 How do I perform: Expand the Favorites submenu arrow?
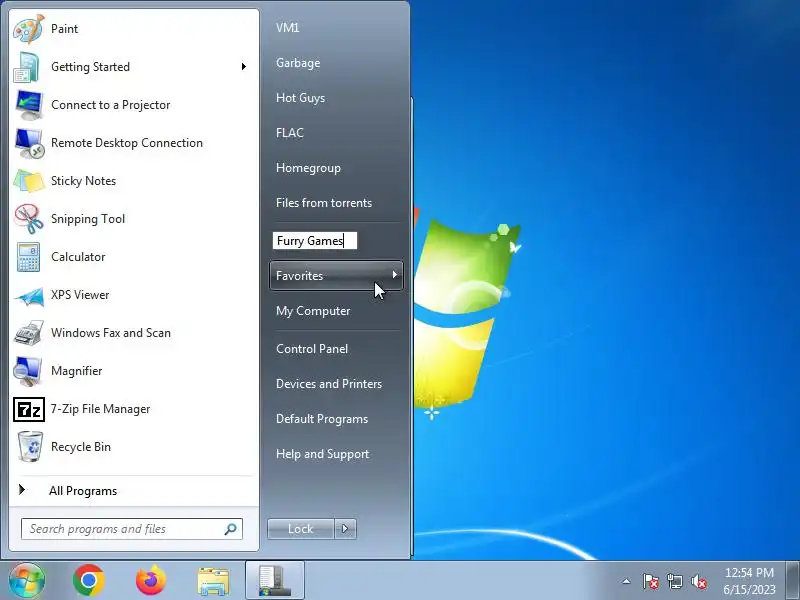(x=394, y=275)
